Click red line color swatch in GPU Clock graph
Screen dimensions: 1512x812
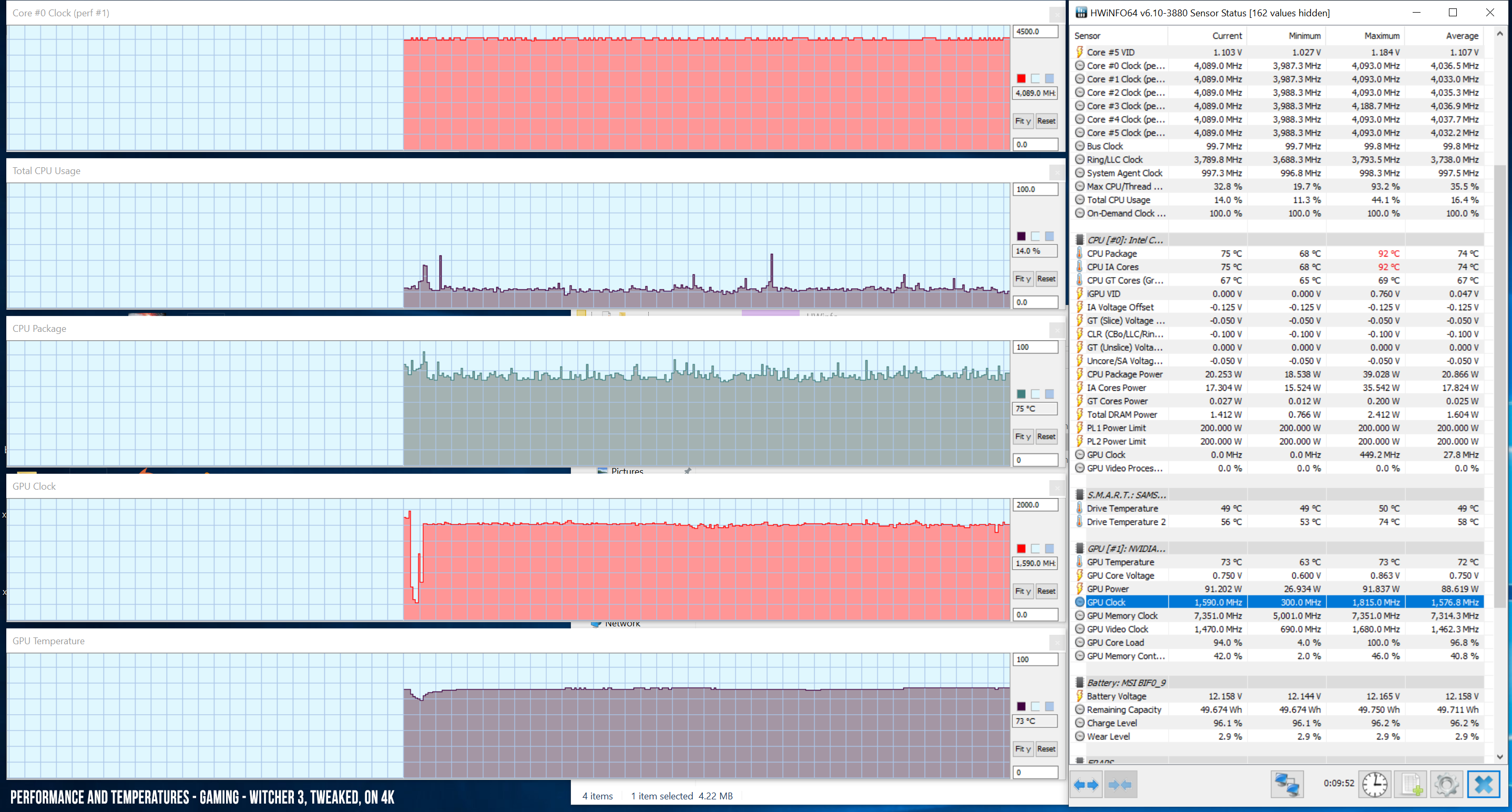coord(1021,549)
